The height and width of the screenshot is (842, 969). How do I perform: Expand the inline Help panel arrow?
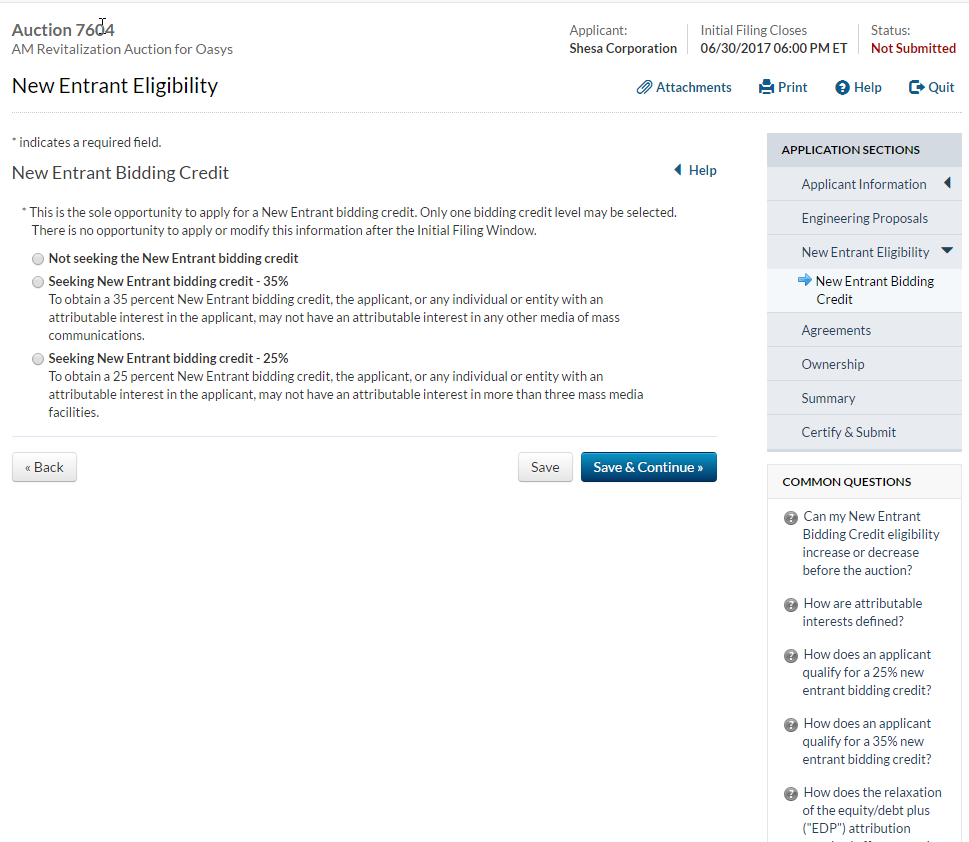(x=678, y=170)
